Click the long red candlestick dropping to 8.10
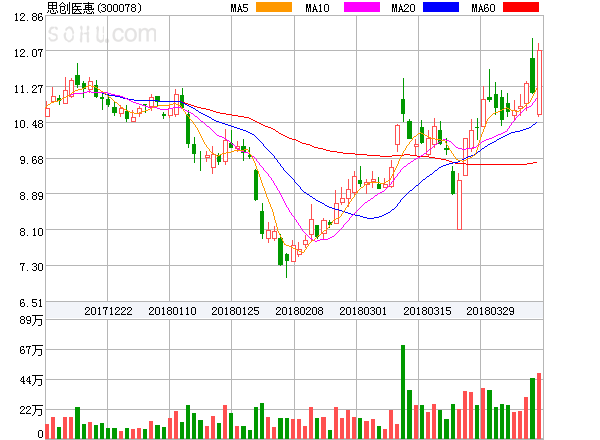Viewport: 600px width, 440px height. coord(460,200)
